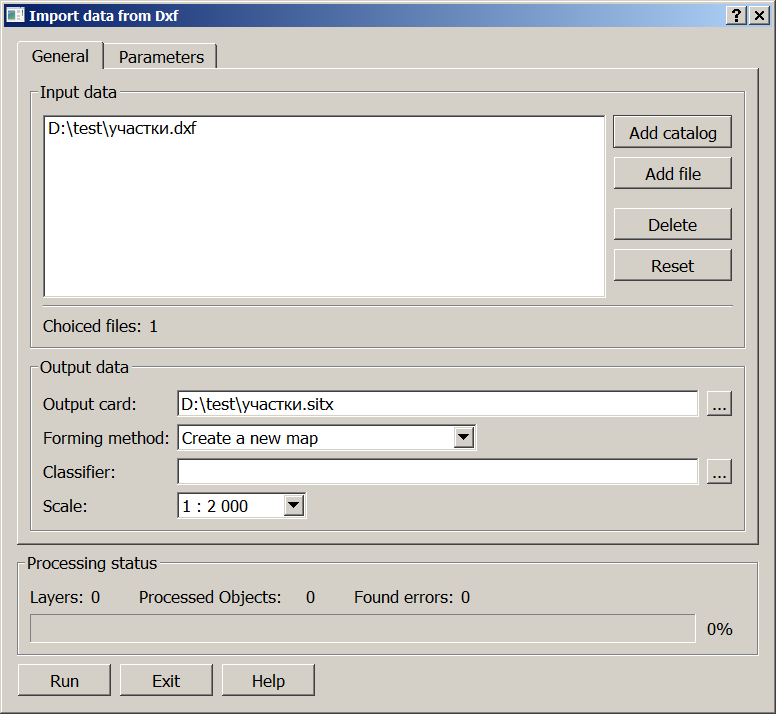Viewport: 776px width, 714px height.
Task: Select the Scale combo box value 1 : 2 000
Action: pos(230,506)
